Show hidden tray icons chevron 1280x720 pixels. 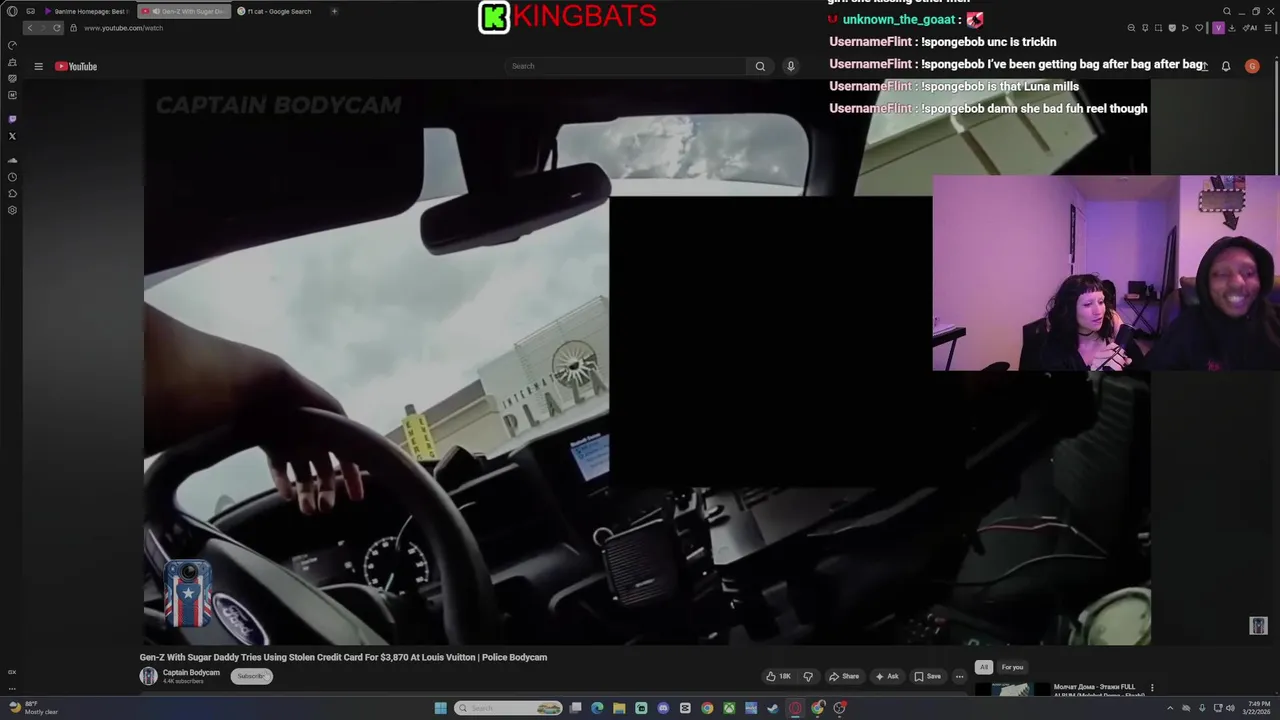pyautogui.click(x=1170, y=708)
